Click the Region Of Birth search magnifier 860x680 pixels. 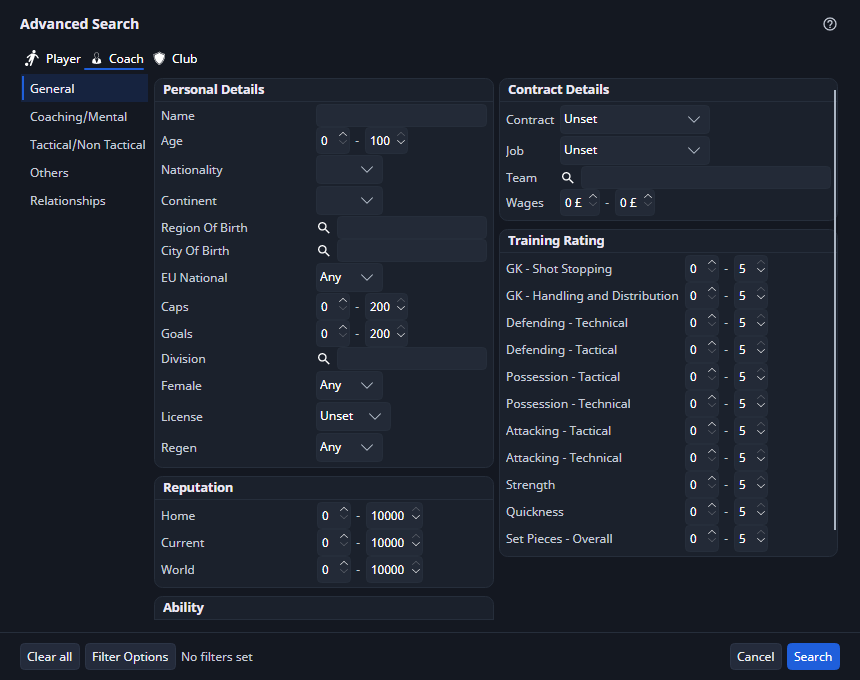[x=324, y=228]
